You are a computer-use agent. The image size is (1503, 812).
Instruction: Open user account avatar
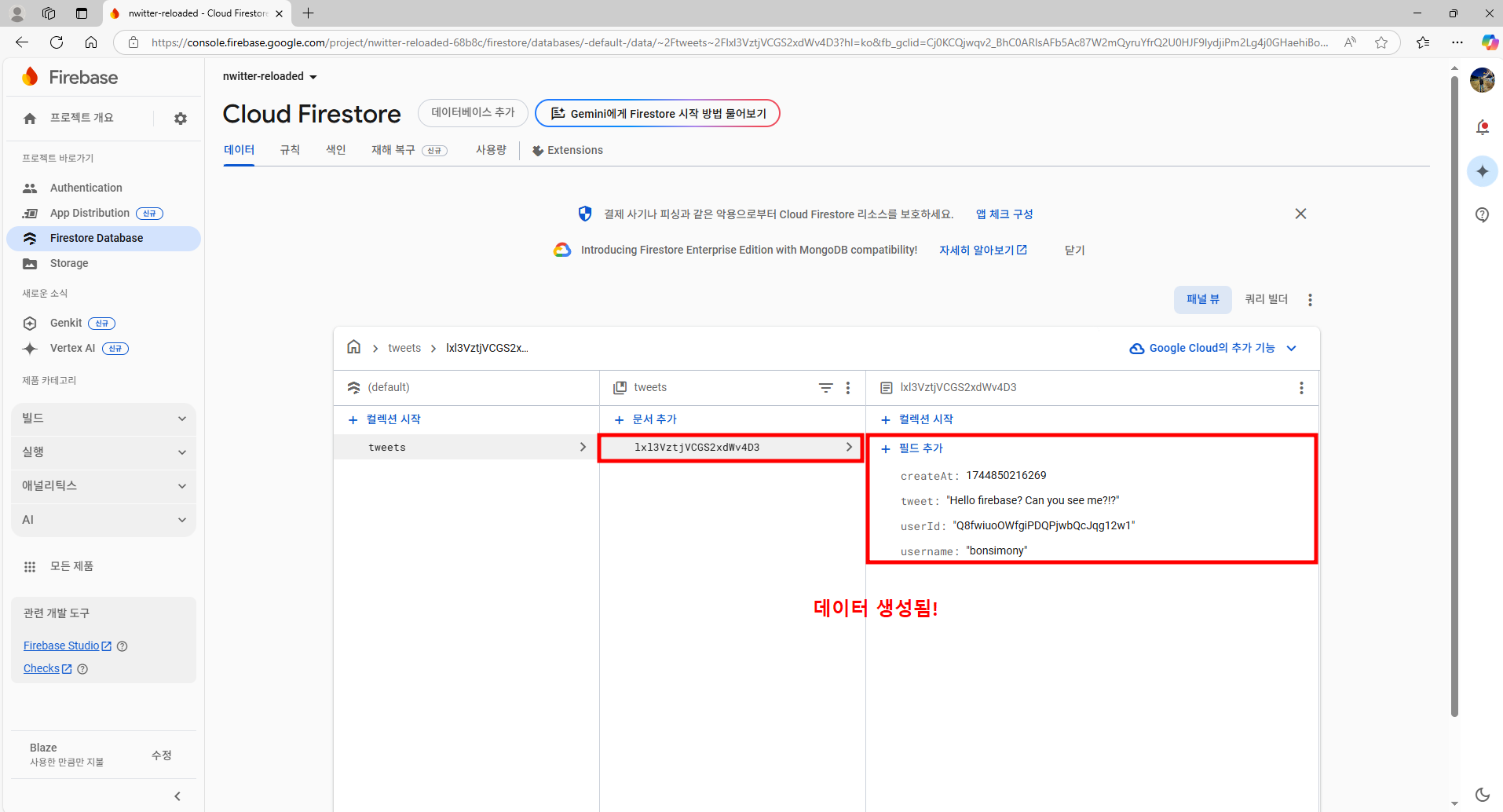pos(1482,79)
